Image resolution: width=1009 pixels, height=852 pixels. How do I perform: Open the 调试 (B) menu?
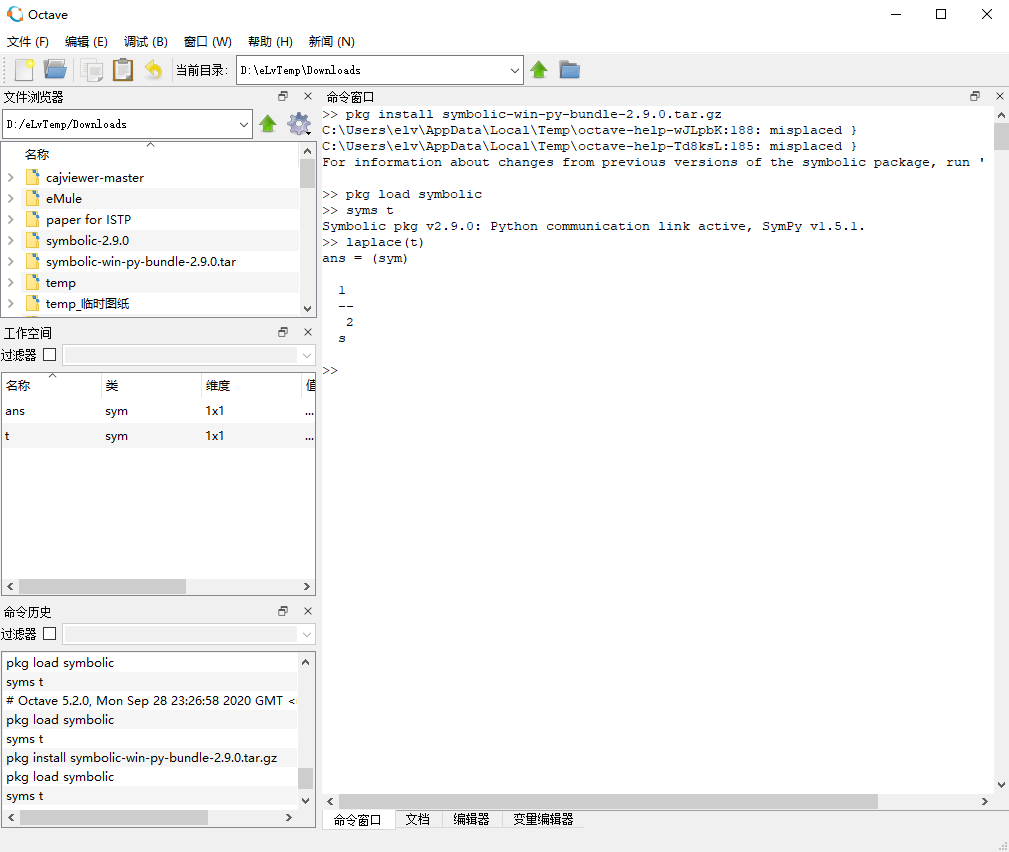[x=145, y=41]
